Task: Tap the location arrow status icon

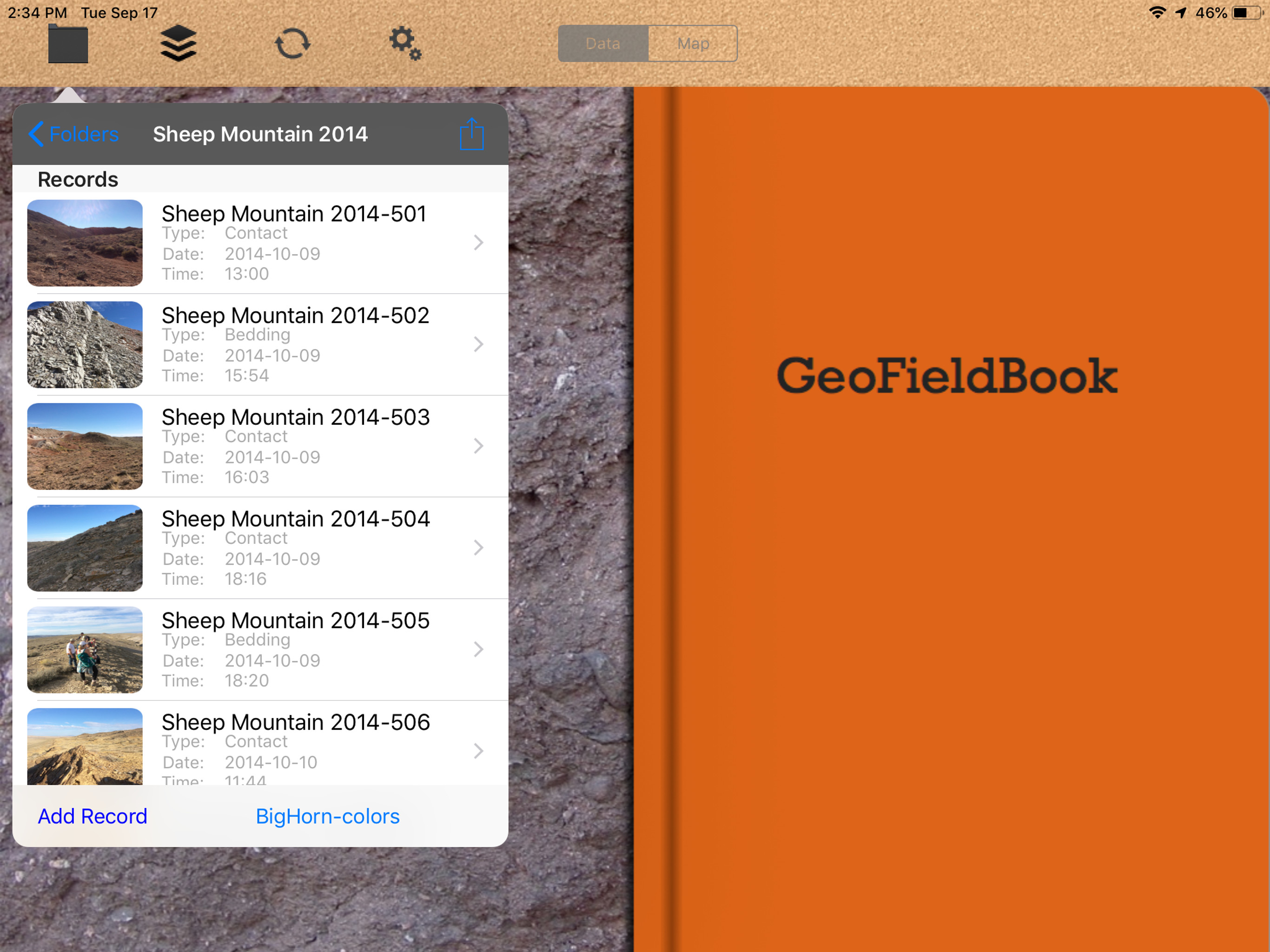Action: tap(1180, 13)
